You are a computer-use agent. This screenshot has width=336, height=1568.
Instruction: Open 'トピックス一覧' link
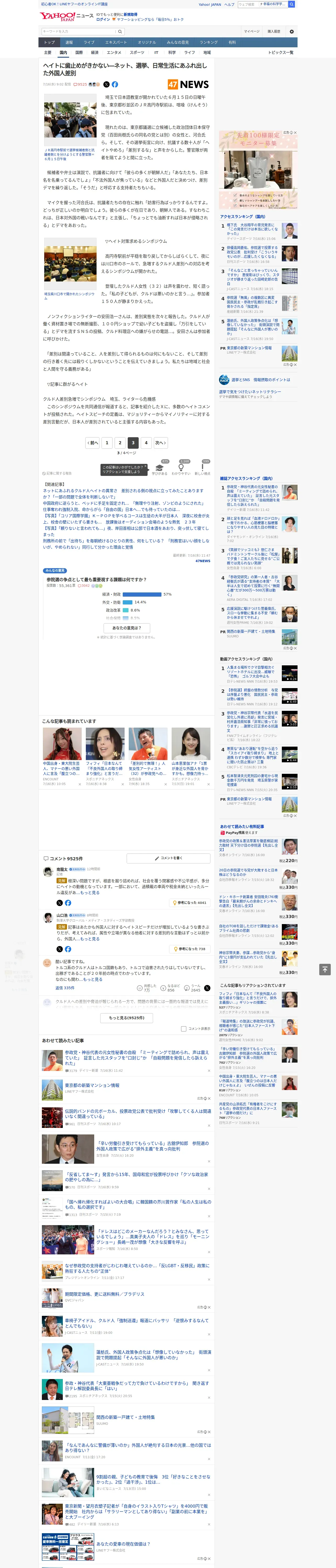tap(281, 52)
